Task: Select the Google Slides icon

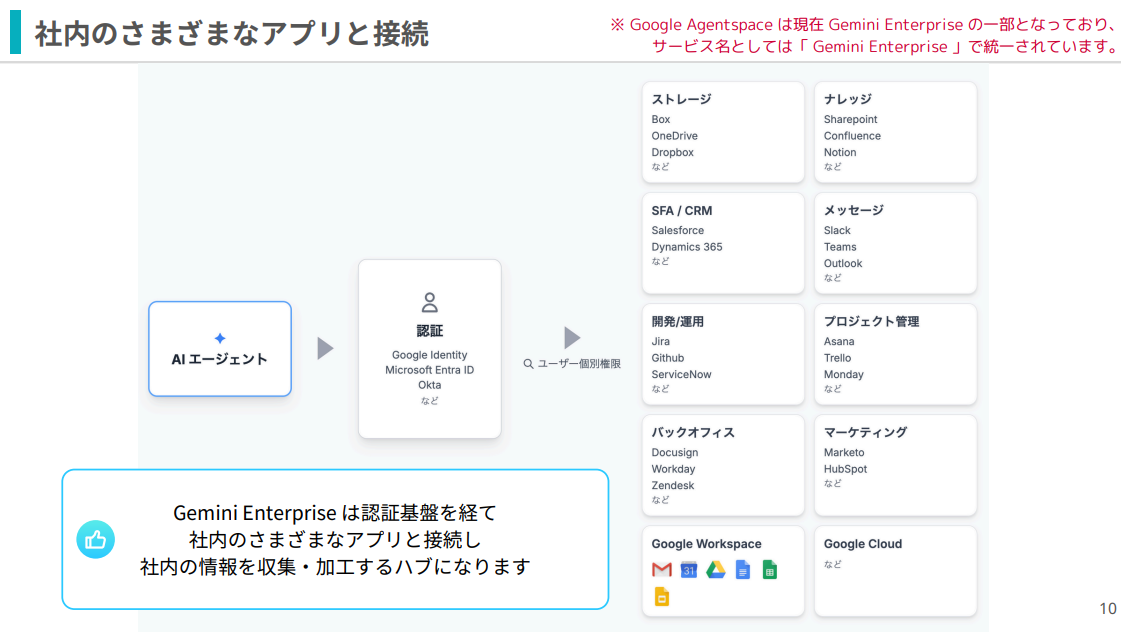Action: point(661,596)
